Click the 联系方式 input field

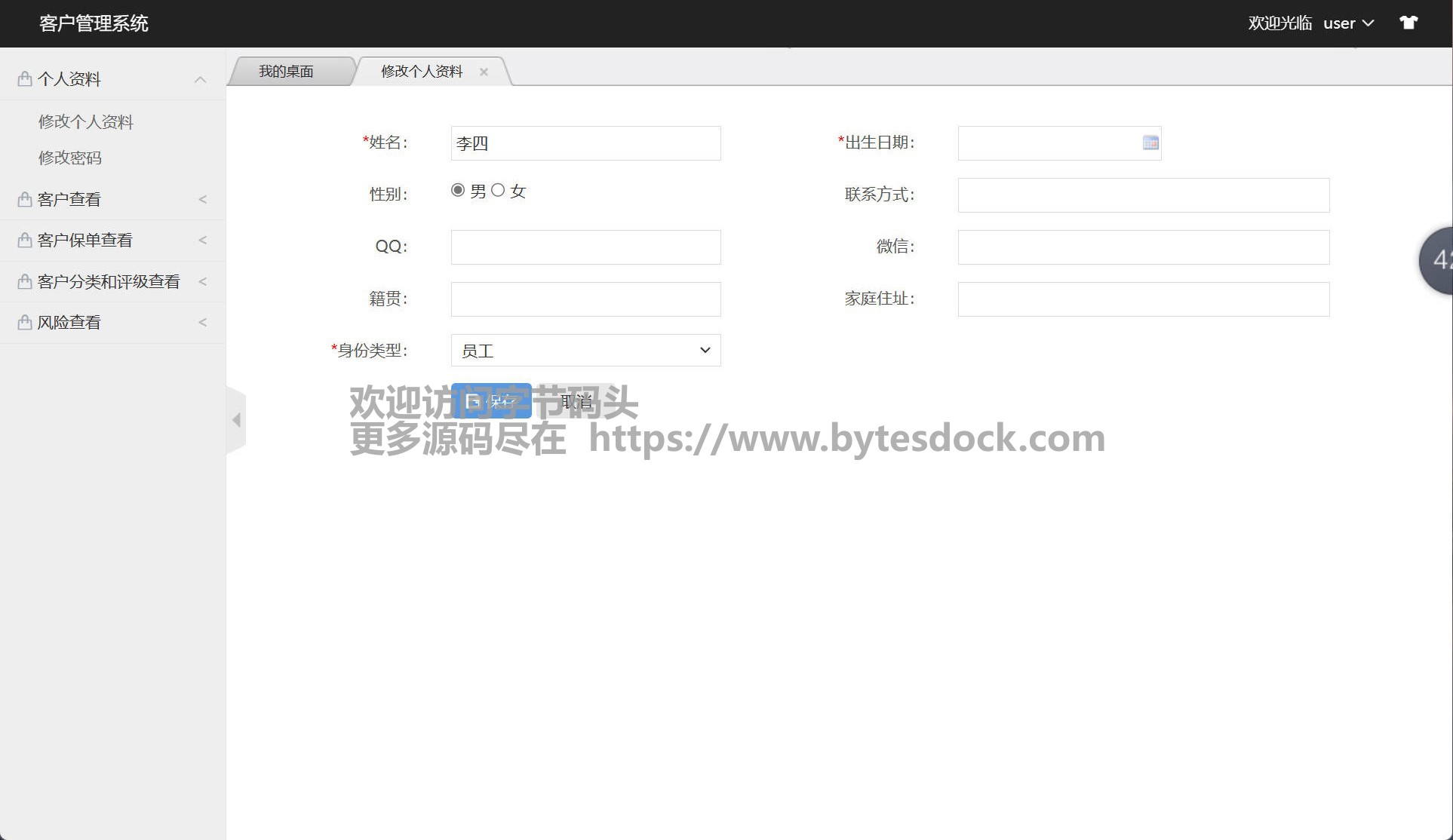(x=1143, y=195)
